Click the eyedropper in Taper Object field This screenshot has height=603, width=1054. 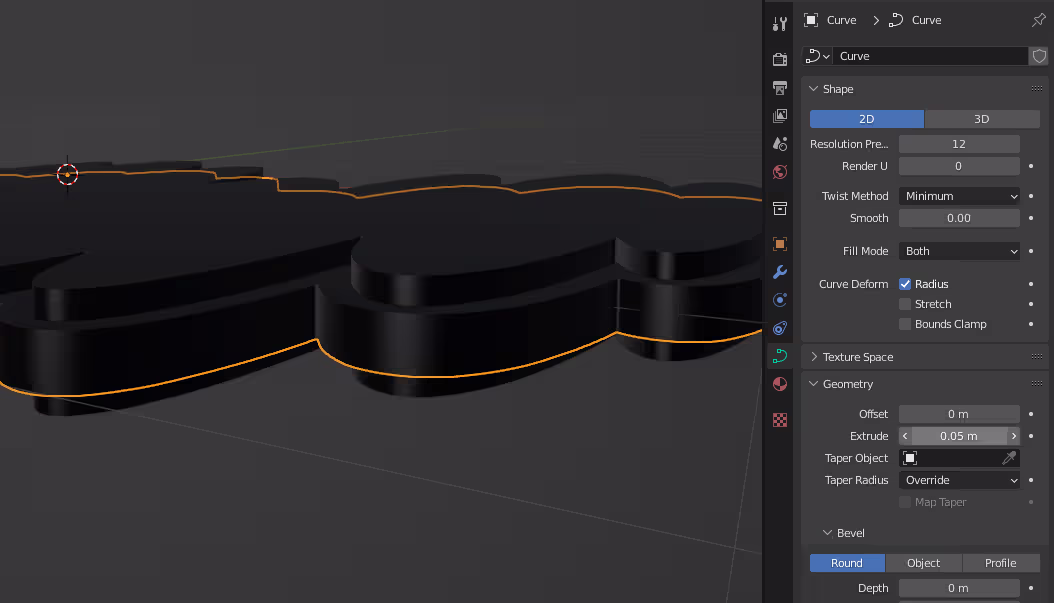(1009, 458)
